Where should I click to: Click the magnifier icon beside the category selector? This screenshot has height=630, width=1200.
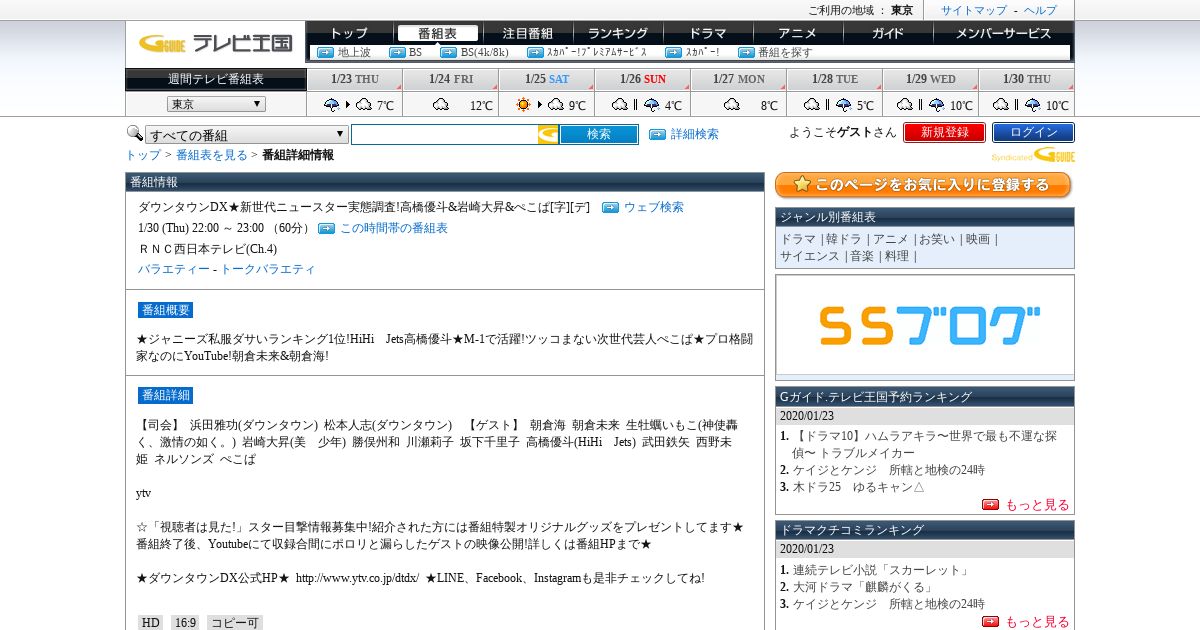coord(134,132)
